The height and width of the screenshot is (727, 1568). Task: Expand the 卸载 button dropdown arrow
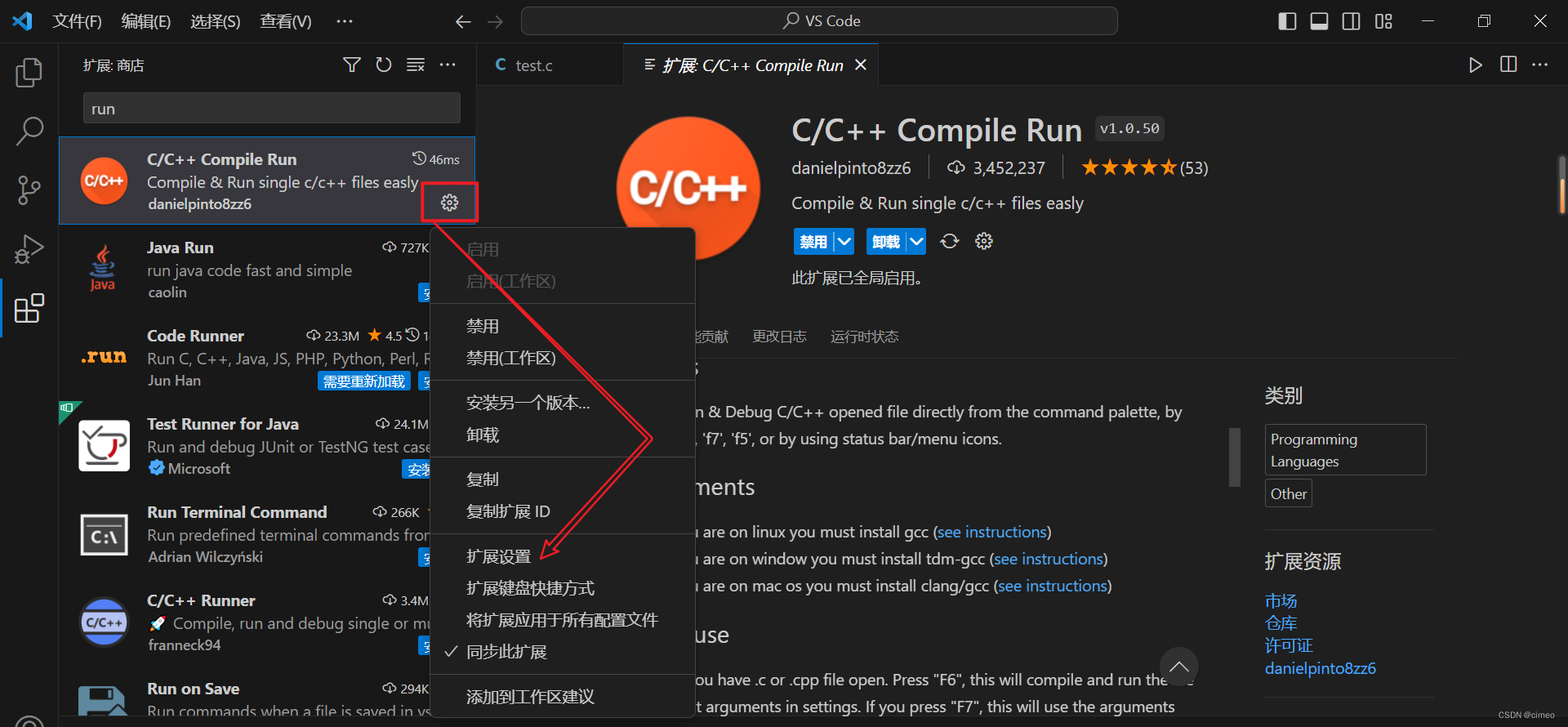(916, 241)
